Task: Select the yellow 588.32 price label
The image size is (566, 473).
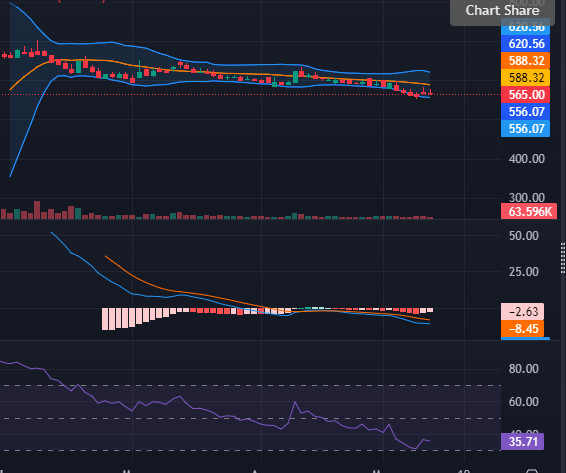Action: click(526, 78)
